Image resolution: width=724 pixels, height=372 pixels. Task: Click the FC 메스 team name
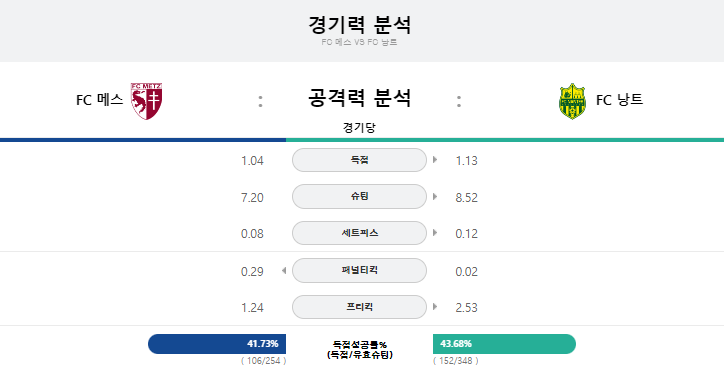(x=100, y=100)
